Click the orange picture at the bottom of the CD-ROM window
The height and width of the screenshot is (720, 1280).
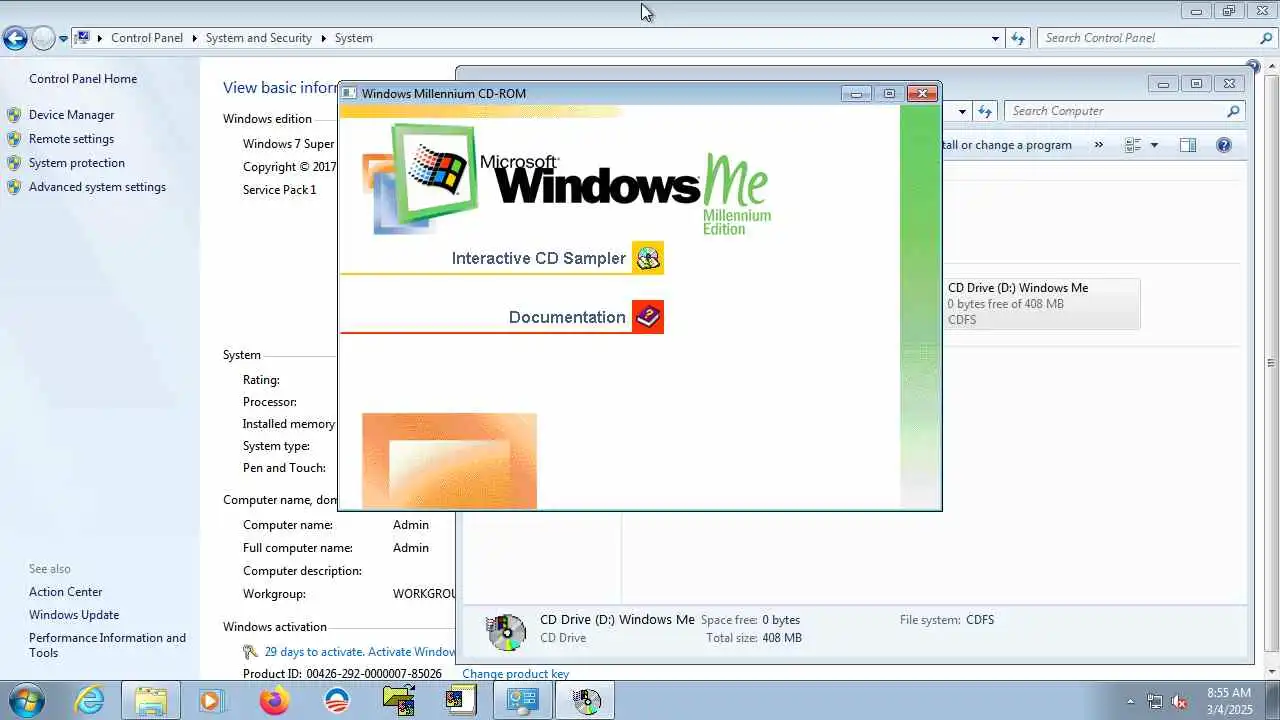tap(449, 461)
